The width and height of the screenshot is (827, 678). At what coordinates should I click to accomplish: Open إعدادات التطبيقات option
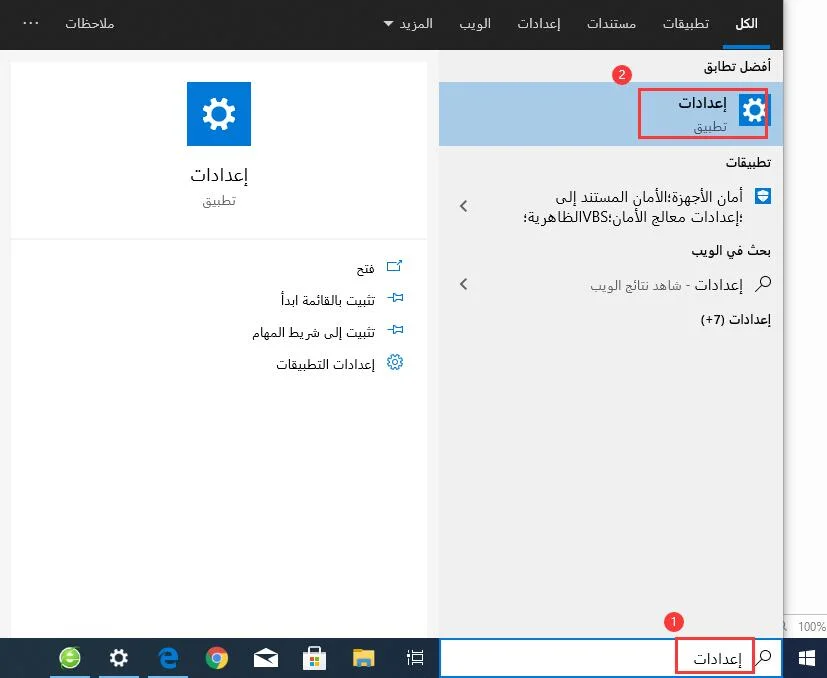(x=325, y=364)
